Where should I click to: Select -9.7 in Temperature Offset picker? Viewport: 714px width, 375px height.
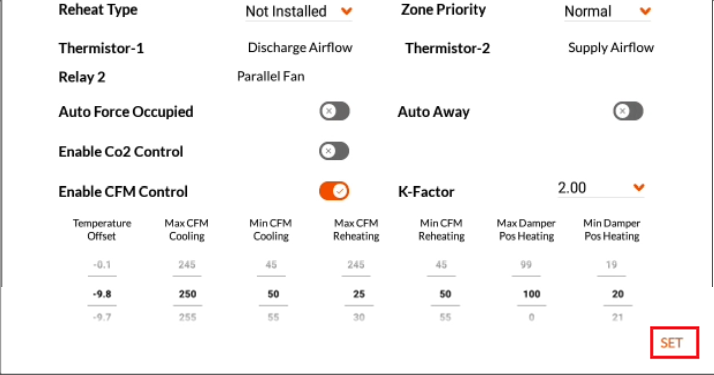click(x=102, y=317)
